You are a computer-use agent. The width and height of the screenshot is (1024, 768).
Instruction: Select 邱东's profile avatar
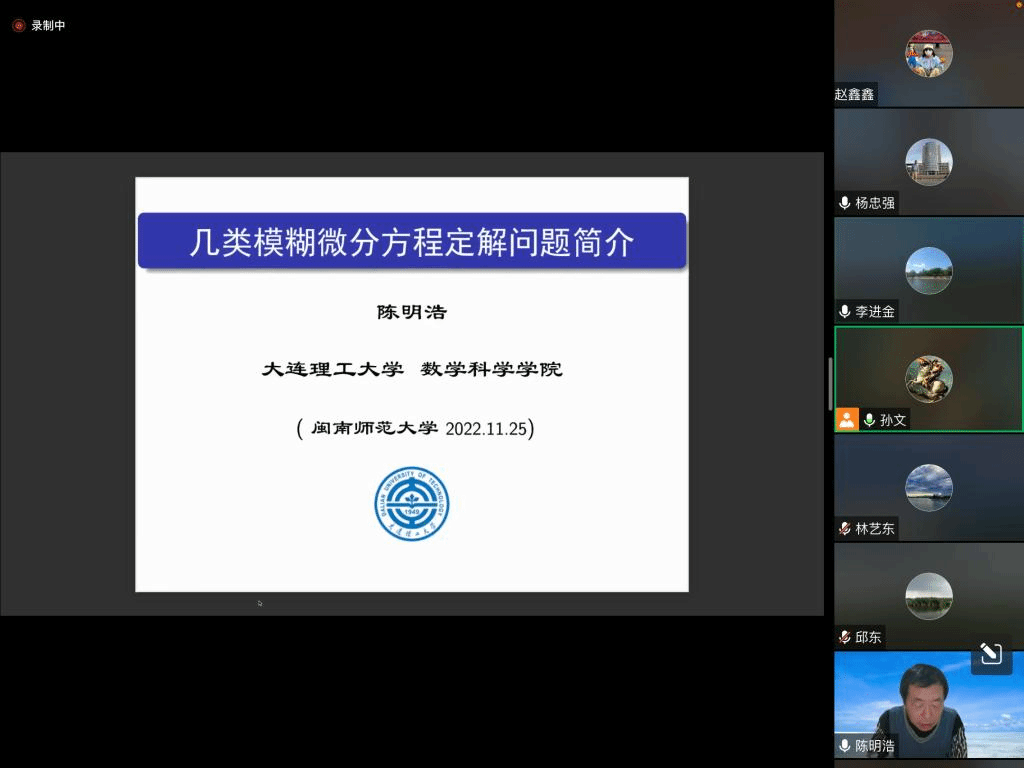click(928, 596)
